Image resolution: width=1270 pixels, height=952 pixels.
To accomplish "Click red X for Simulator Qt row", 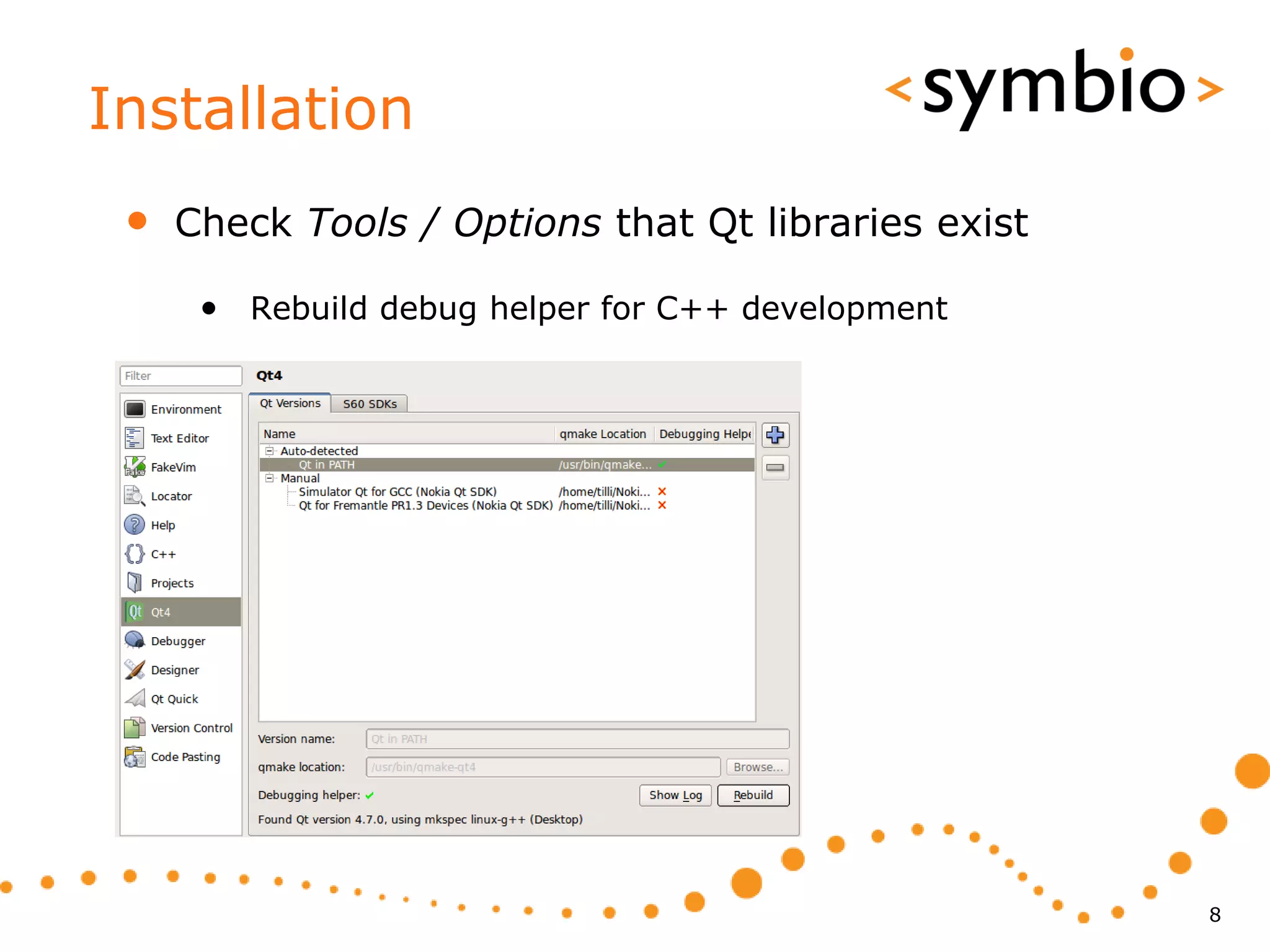I will point(662,491).
